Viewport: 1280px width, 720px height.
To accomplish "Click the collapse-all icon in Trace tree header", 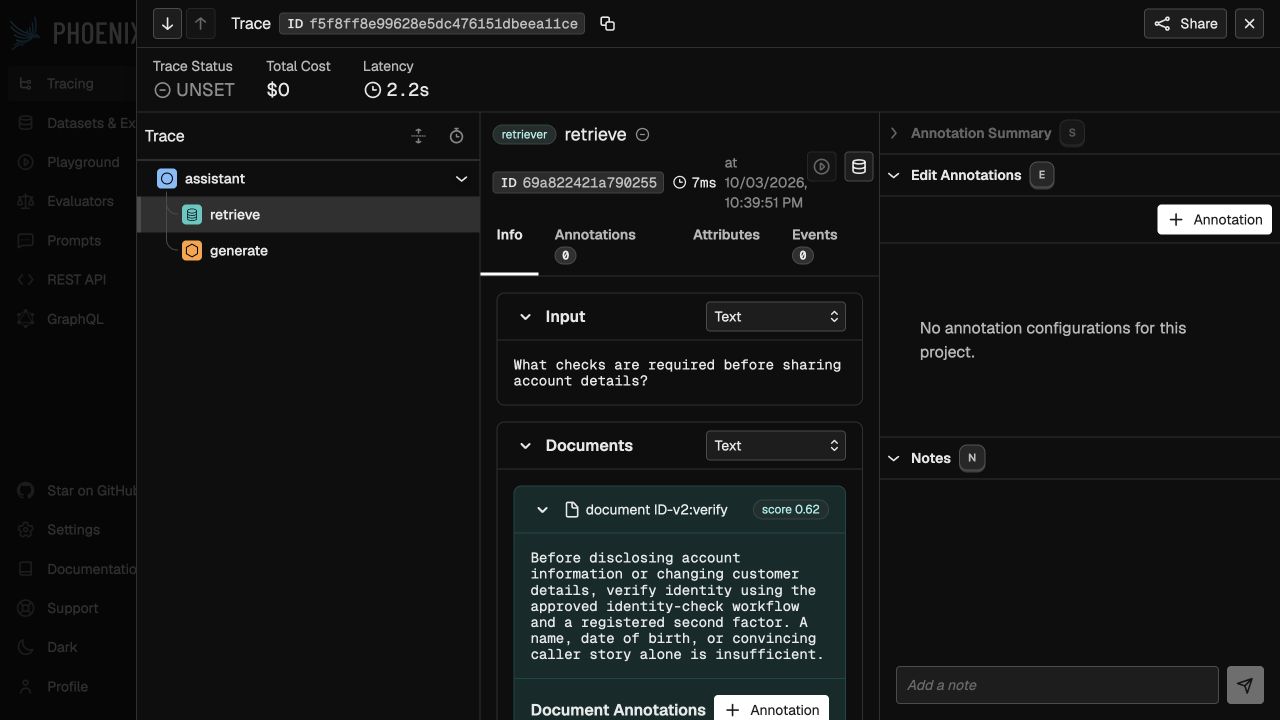I will [x=419, y=136].
